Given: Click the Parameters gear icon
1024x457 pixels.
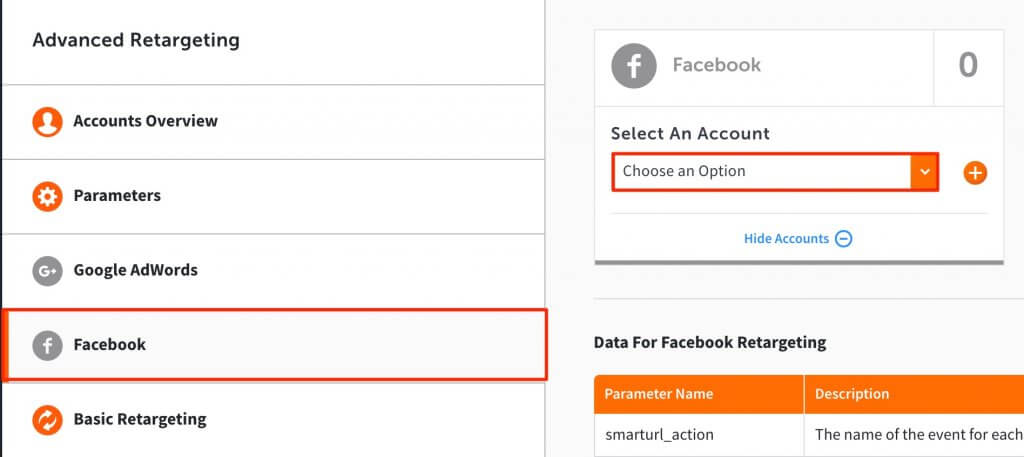Looking at the screenshot, I should (47, 197).
